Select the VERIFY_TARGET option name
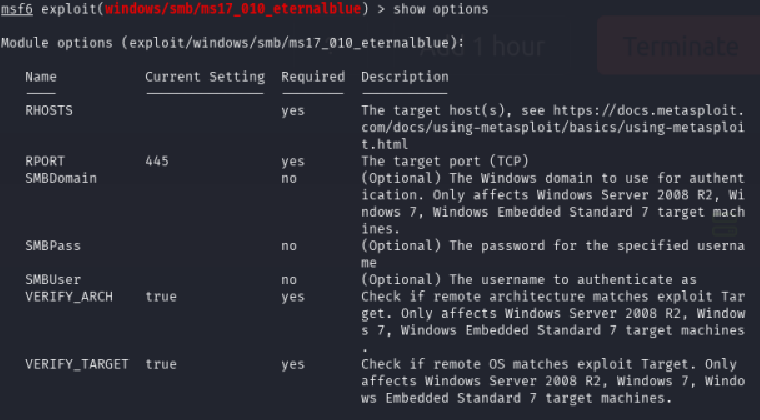The image size is (760, 420). [x=77, y=364]
